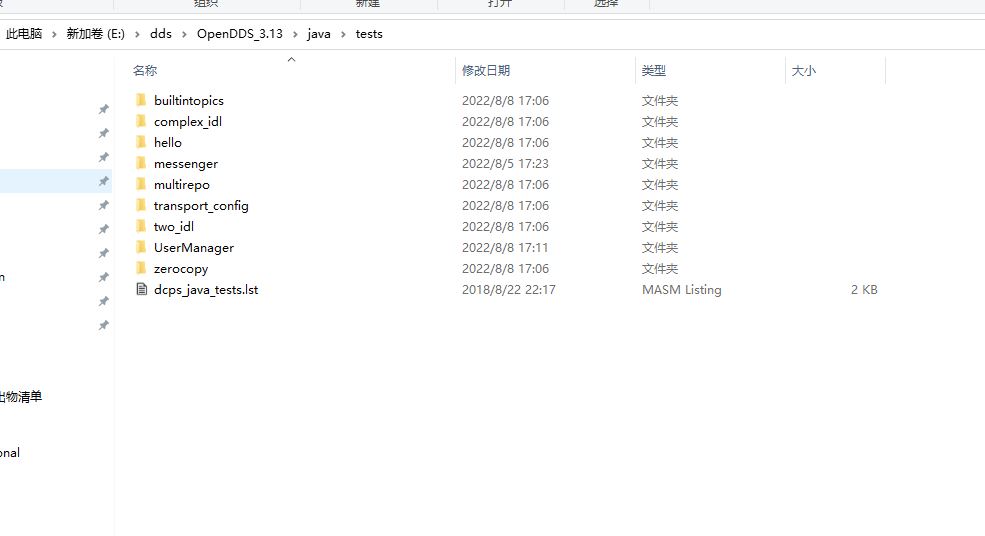Image resolution: width=985 pixels, height=536 pixels.
Task: Select the hello folder icon
Action: (141, 142)
